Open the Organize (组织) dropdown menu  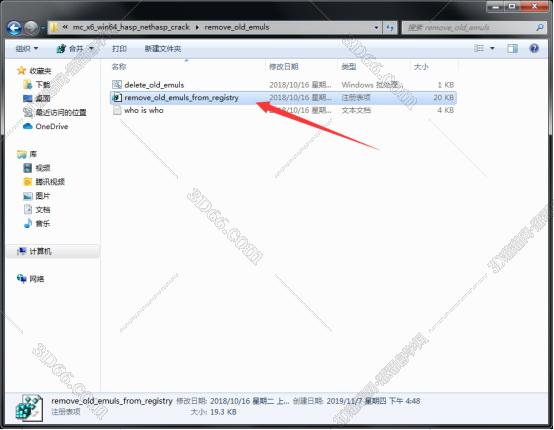point(27,48)
